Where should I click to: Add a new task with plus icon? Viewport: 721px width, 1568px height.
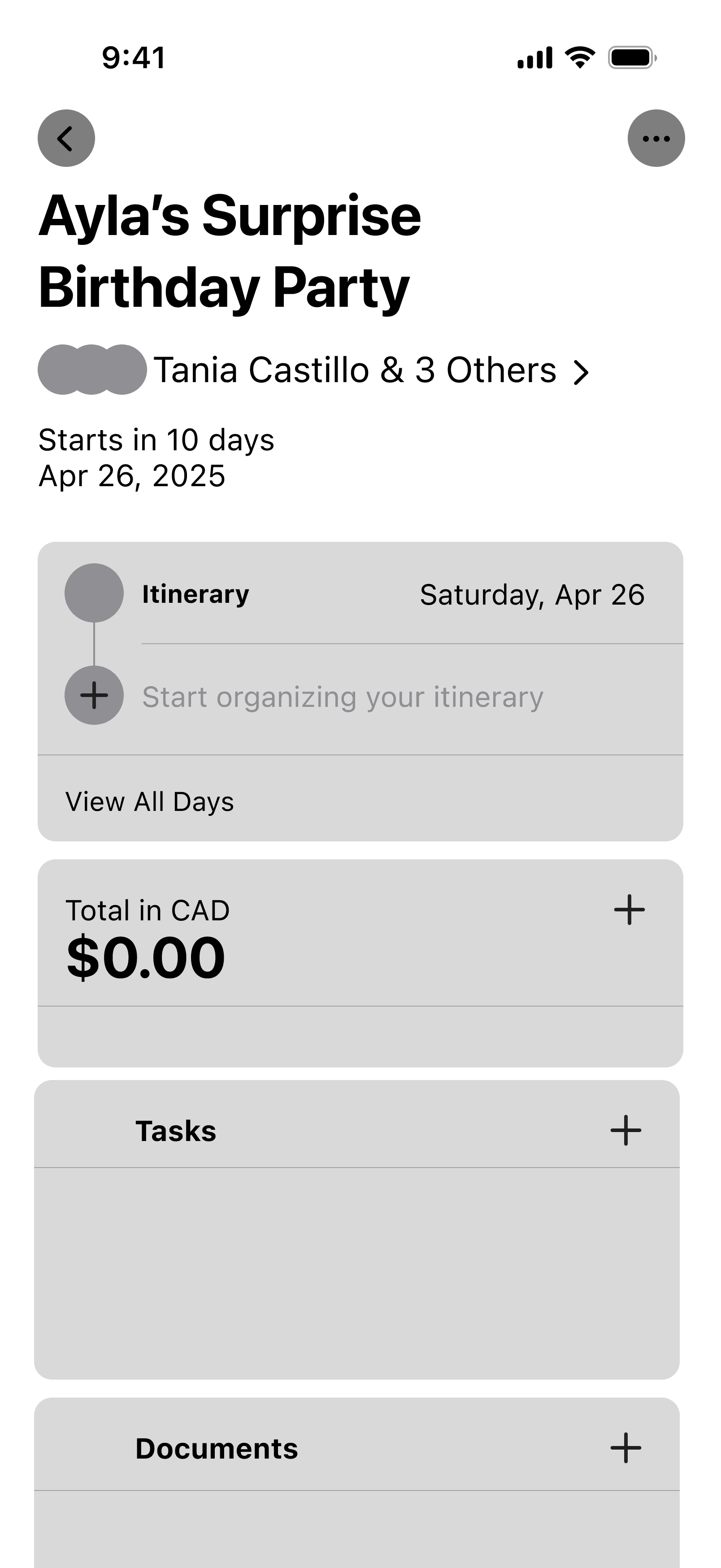pos(625,1130)
